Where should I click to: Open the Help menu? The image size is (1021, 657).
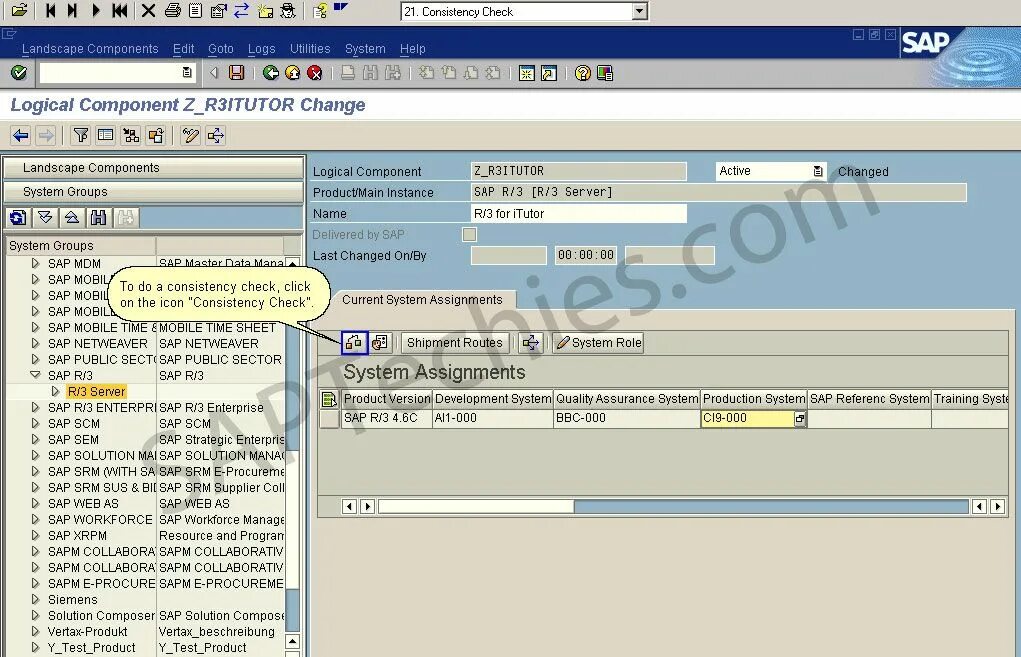[412, 49]
